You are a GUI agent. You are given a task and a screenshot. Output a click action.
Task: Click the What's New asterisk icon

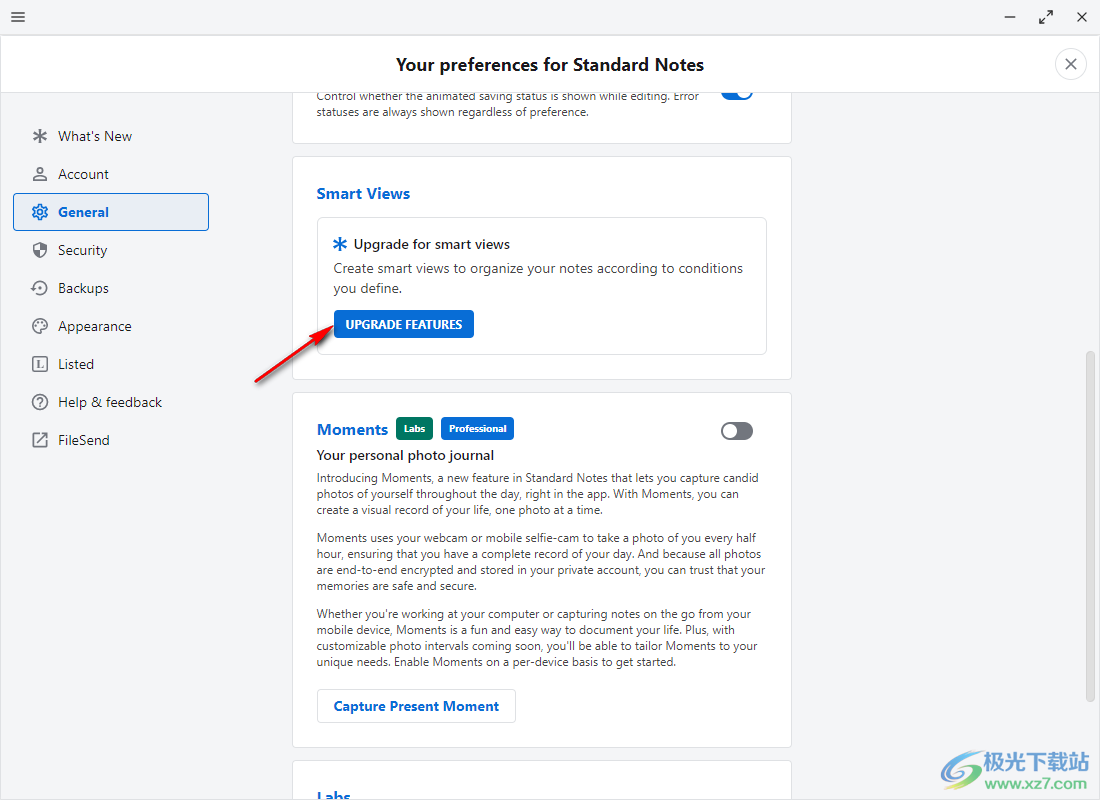40,136
